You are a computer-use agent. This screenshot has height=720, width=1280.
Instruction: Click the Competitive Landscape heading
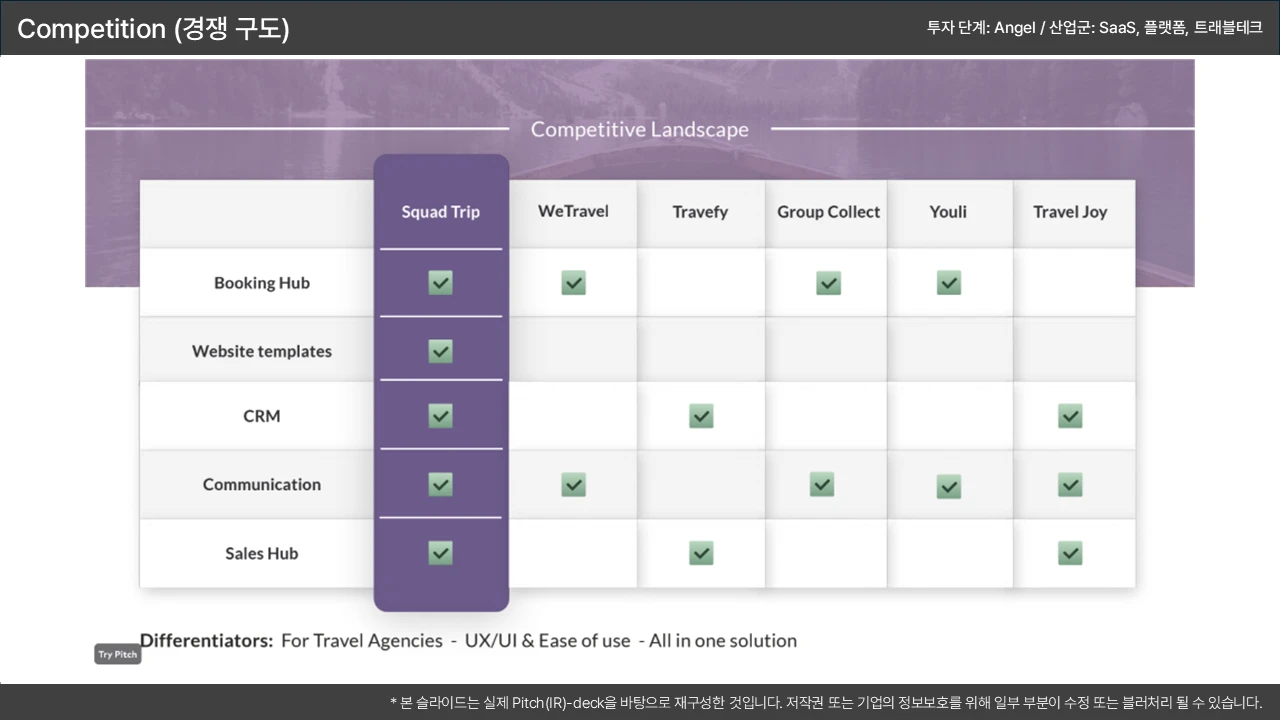pyautogui.click(x=639, y=130)
